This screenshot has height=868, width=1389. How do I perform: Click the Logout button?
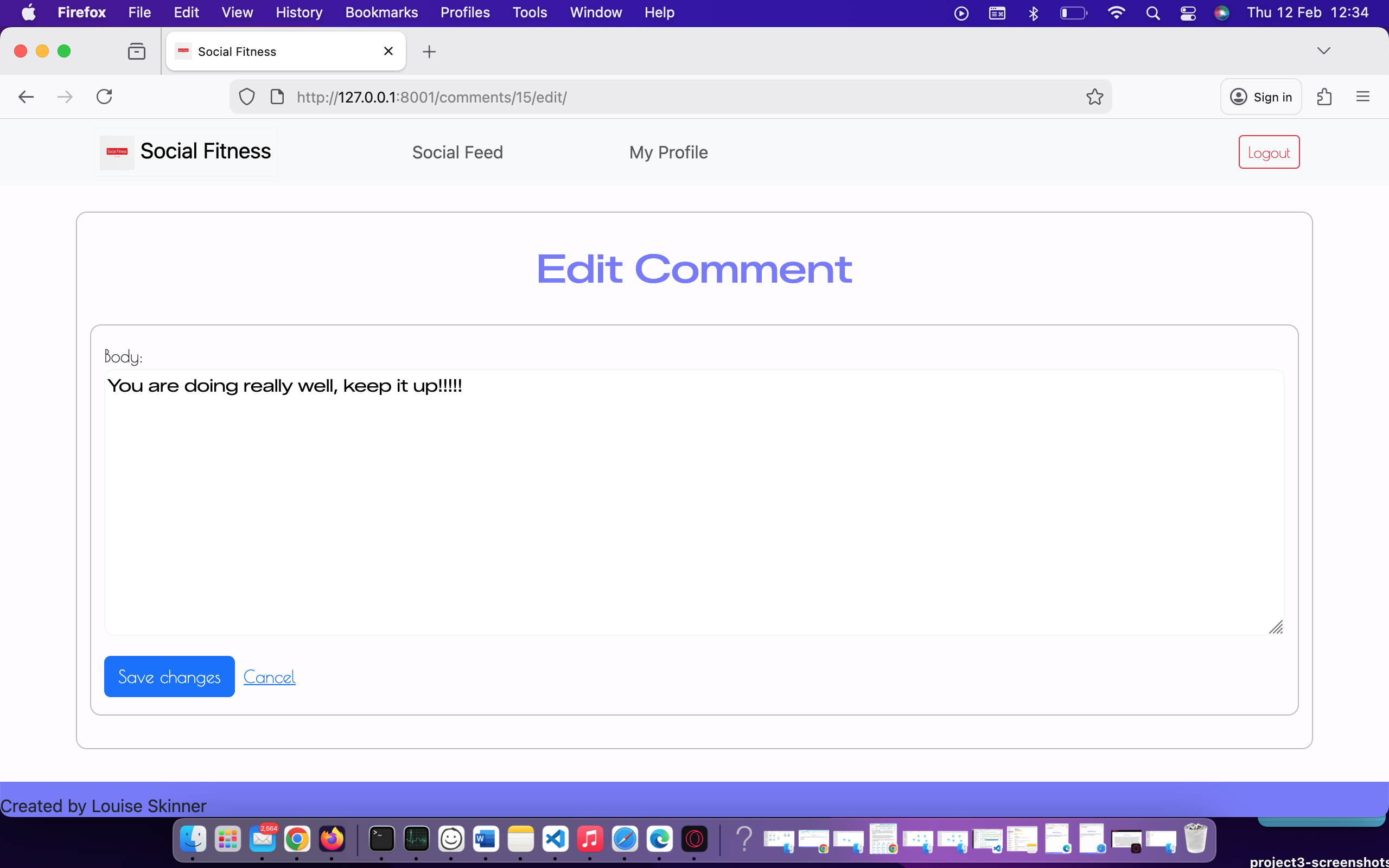click(1268, 151)
